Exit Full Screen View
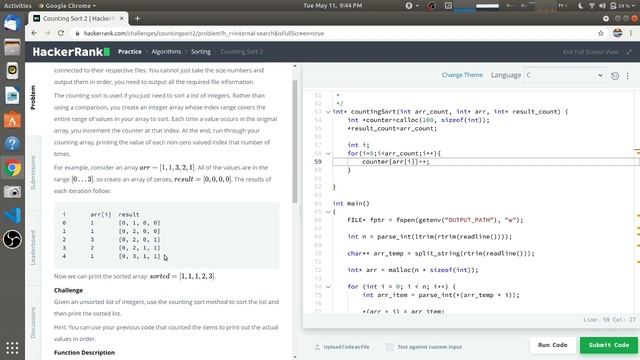640x360 pixels. point(597,52)
